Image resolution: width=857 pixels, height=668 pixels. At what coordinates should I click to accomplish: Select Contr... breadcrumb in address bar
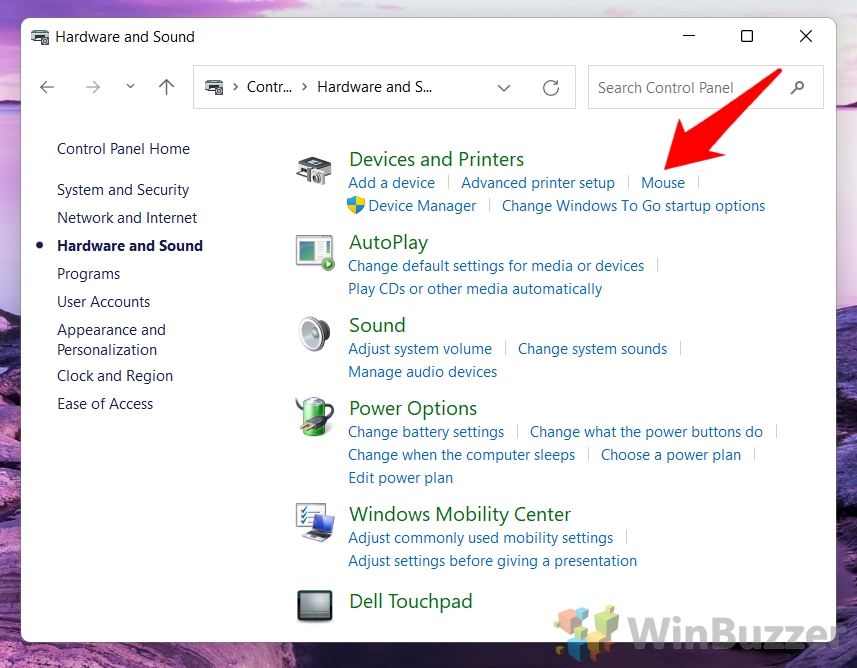tap(269, 87)
